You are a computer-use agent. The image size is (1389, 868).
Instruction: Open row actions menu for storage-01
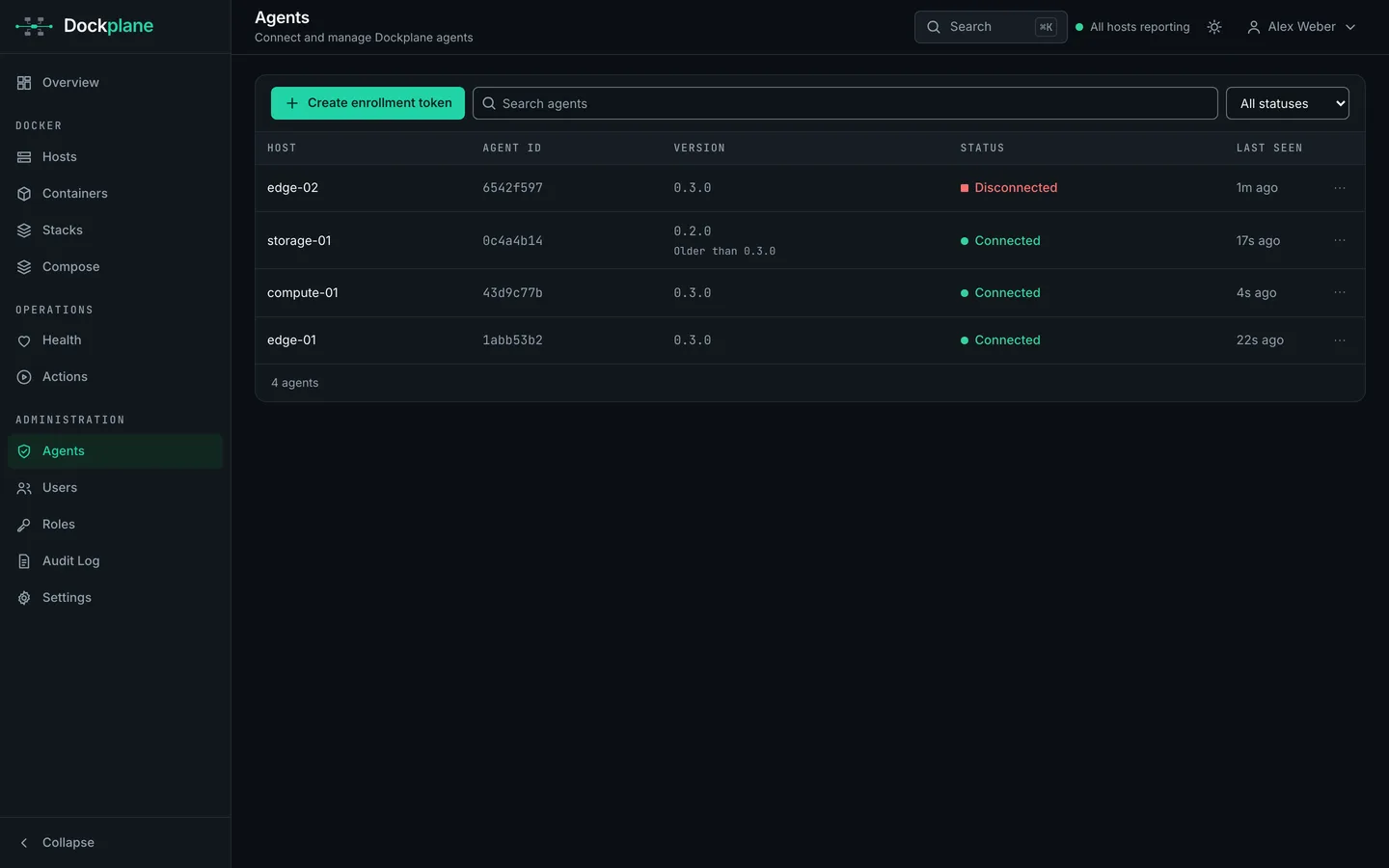1340,240
